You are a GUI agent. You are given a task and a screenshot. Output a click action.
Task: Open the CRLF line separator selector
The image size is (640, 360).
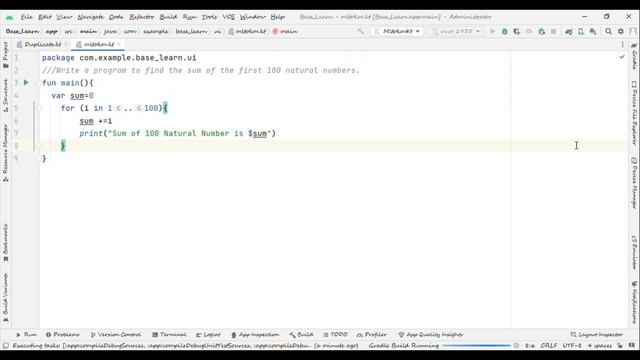click(549, 346)
